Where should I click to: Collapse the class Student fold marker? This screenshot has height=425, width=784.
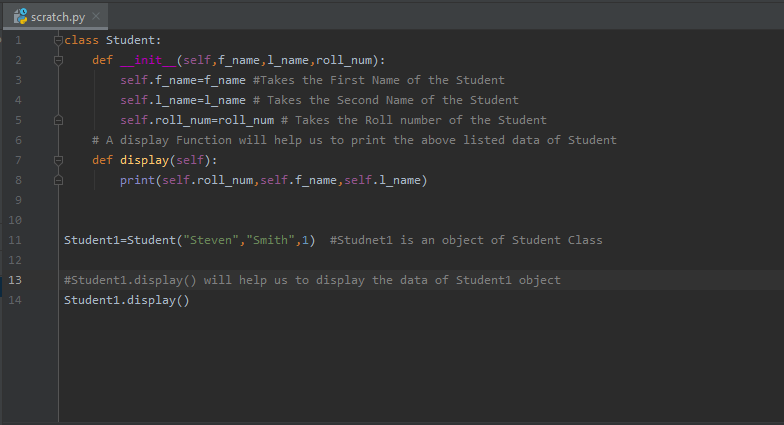coord(58,40)
